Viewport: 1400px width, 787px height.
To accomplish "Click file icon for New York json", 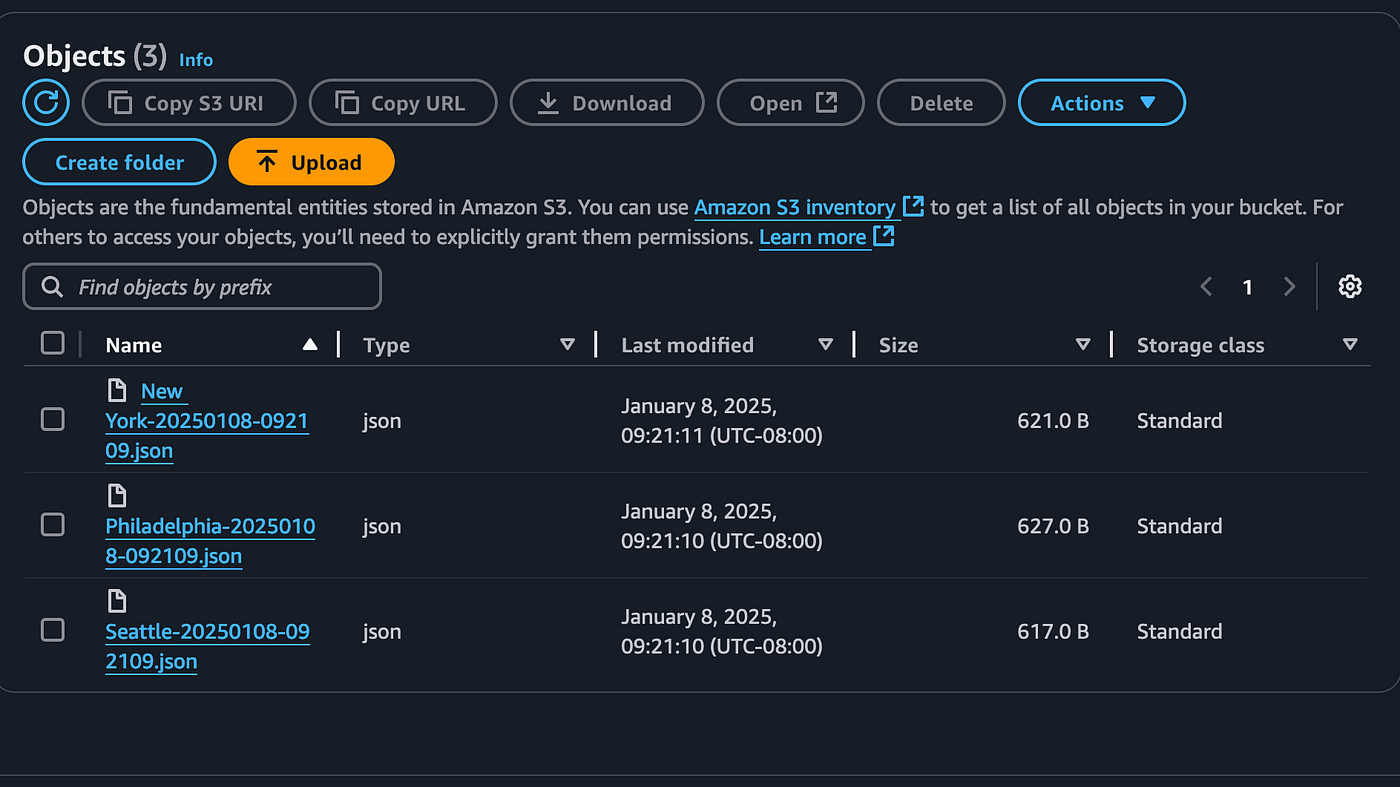I will [117, 390].
